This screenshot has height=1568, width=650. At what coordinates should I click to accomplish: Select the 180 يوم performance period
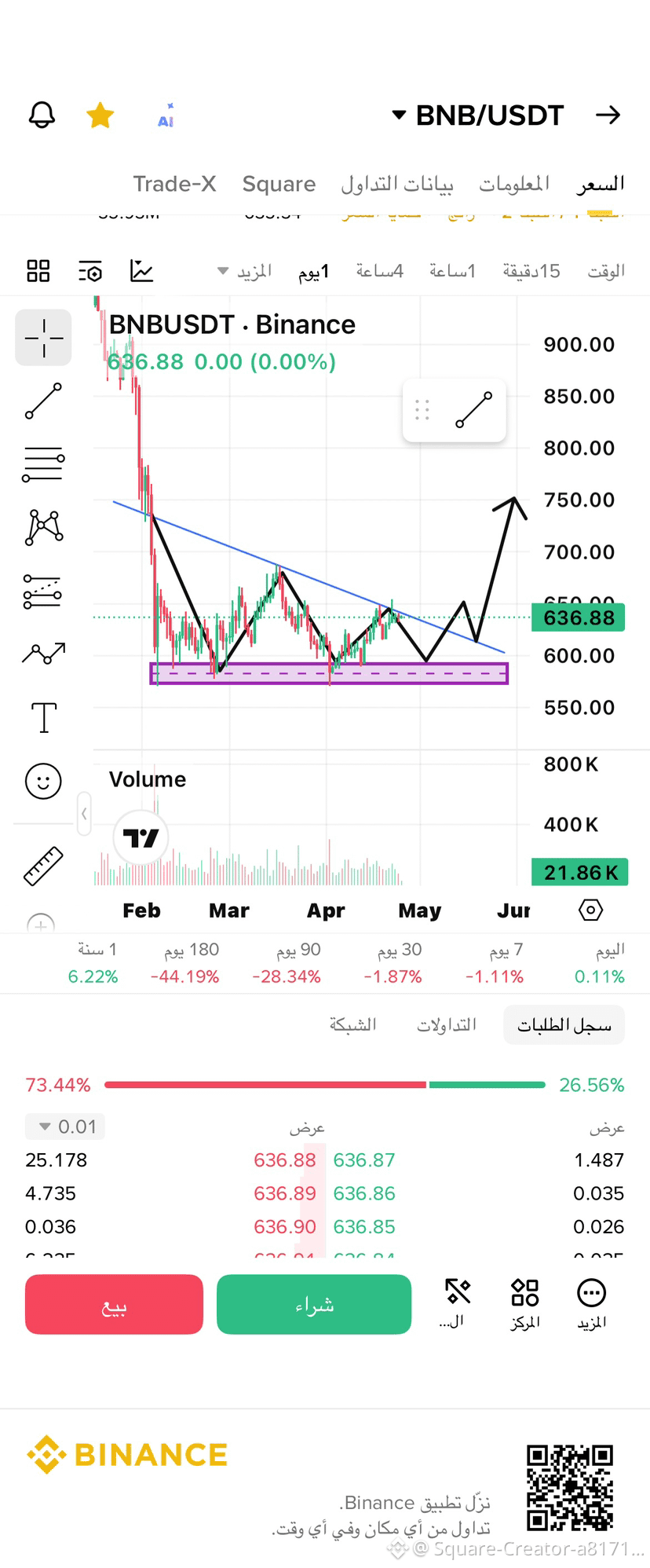185,963
